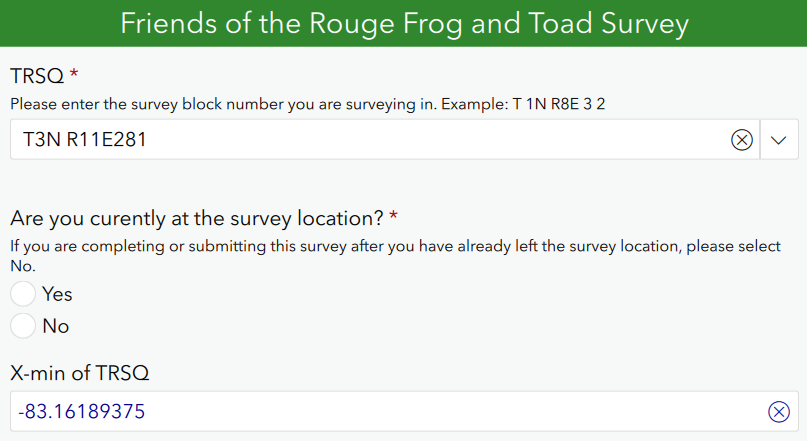This screenshot has height=441, width=807.
Task: Click the "No" option text label
Action: 55,325
